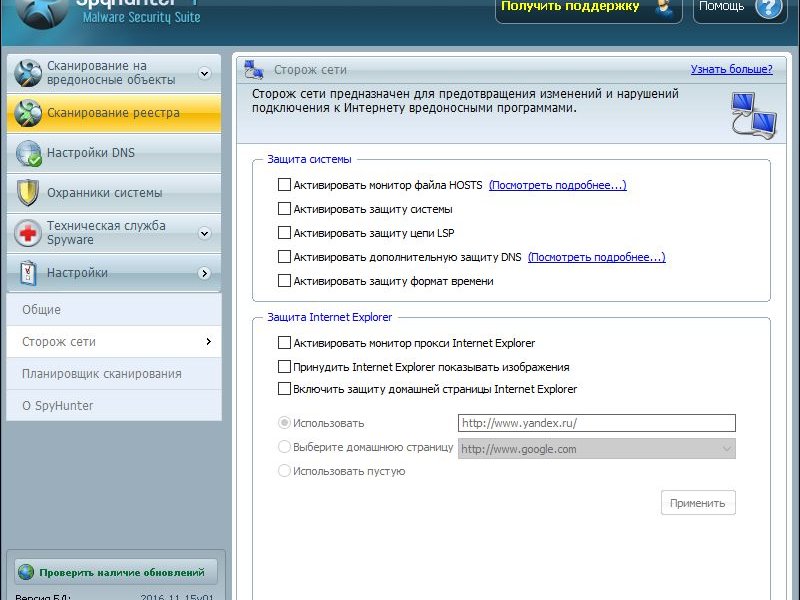The image size is (800, 600).
Task: Check force Internet Explorer show images
Action: tap(284, 367)
